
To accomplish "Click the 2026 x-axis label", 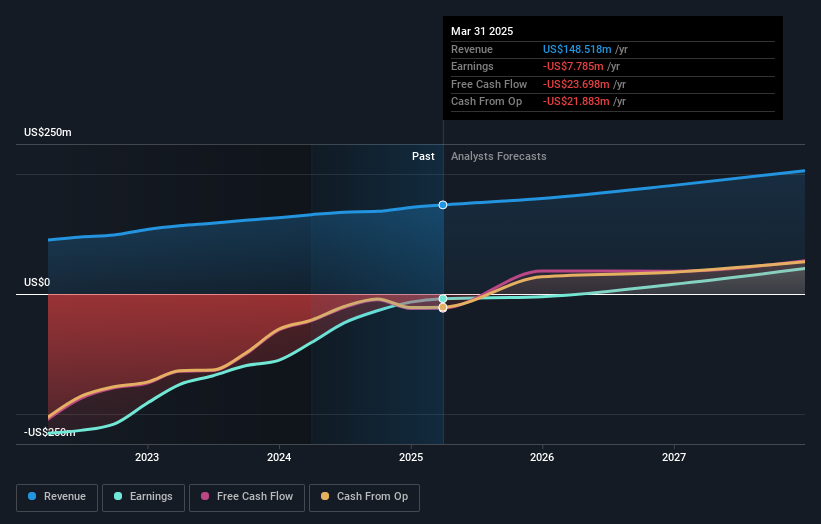I will (x=542, y=457).
